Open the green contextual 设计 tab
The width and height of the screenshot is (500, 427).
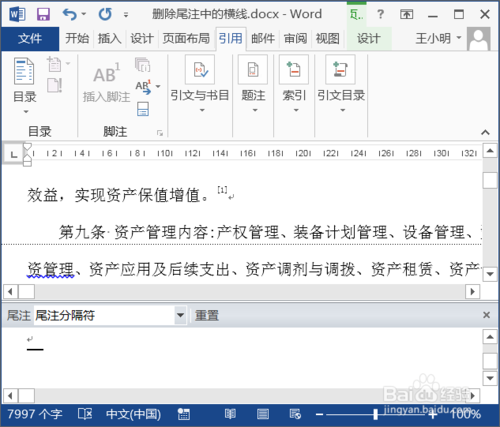[x=369, y=39]
